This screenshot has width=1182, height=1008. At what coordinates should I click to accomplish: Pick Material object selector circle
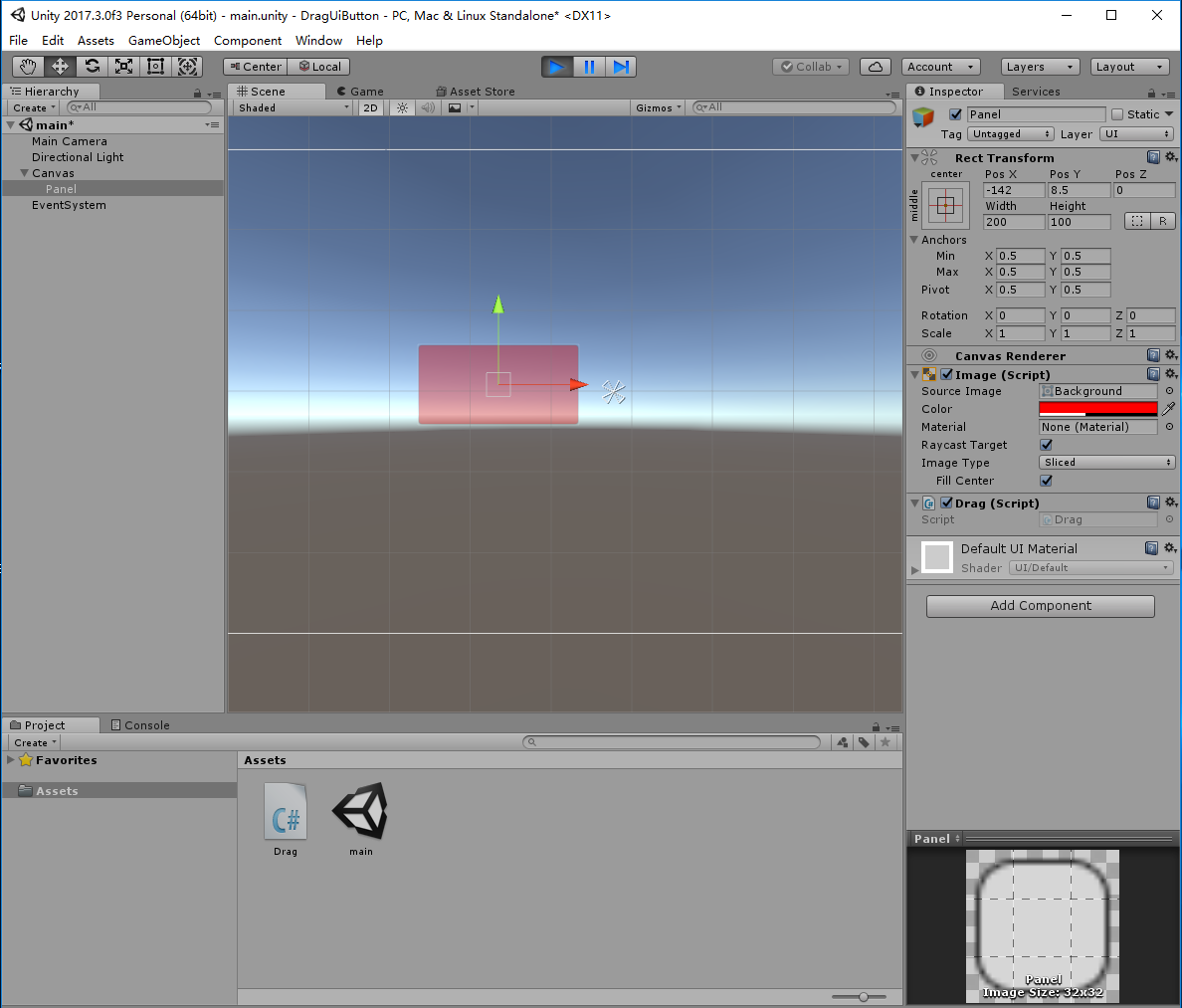click(1169, 427)
